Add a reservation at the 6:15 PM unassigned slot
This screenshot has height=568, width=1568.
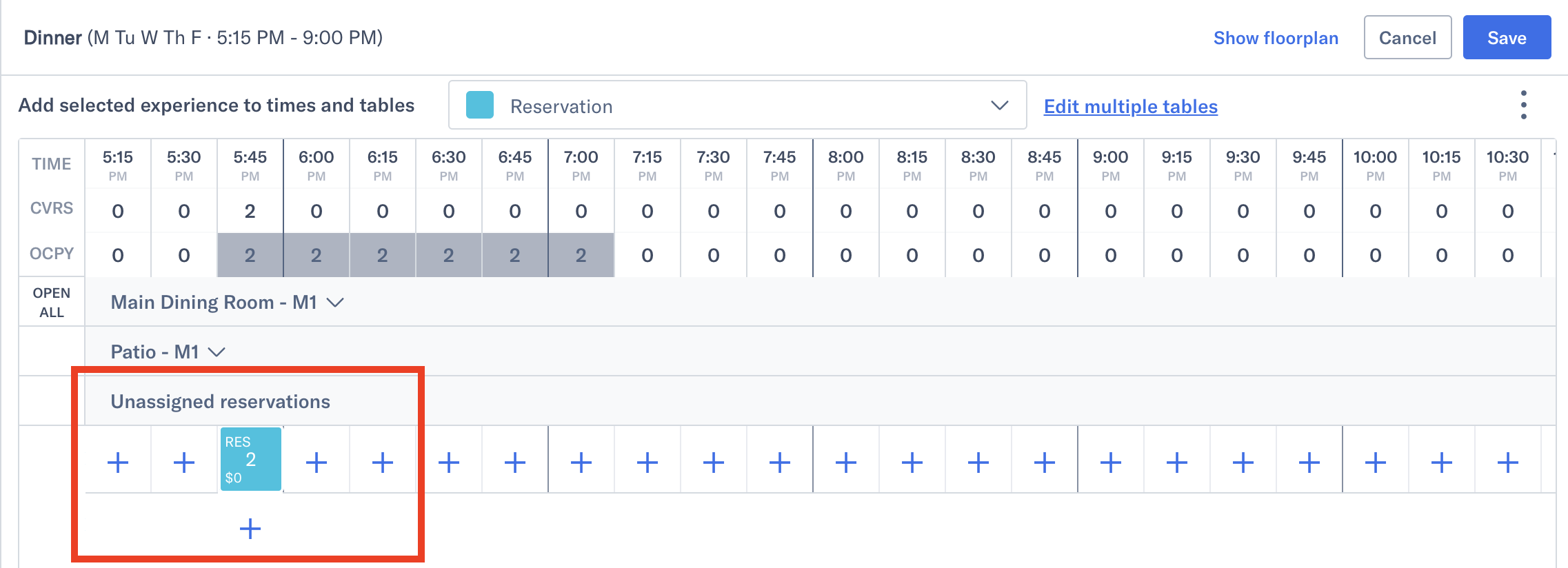(382, 462)
